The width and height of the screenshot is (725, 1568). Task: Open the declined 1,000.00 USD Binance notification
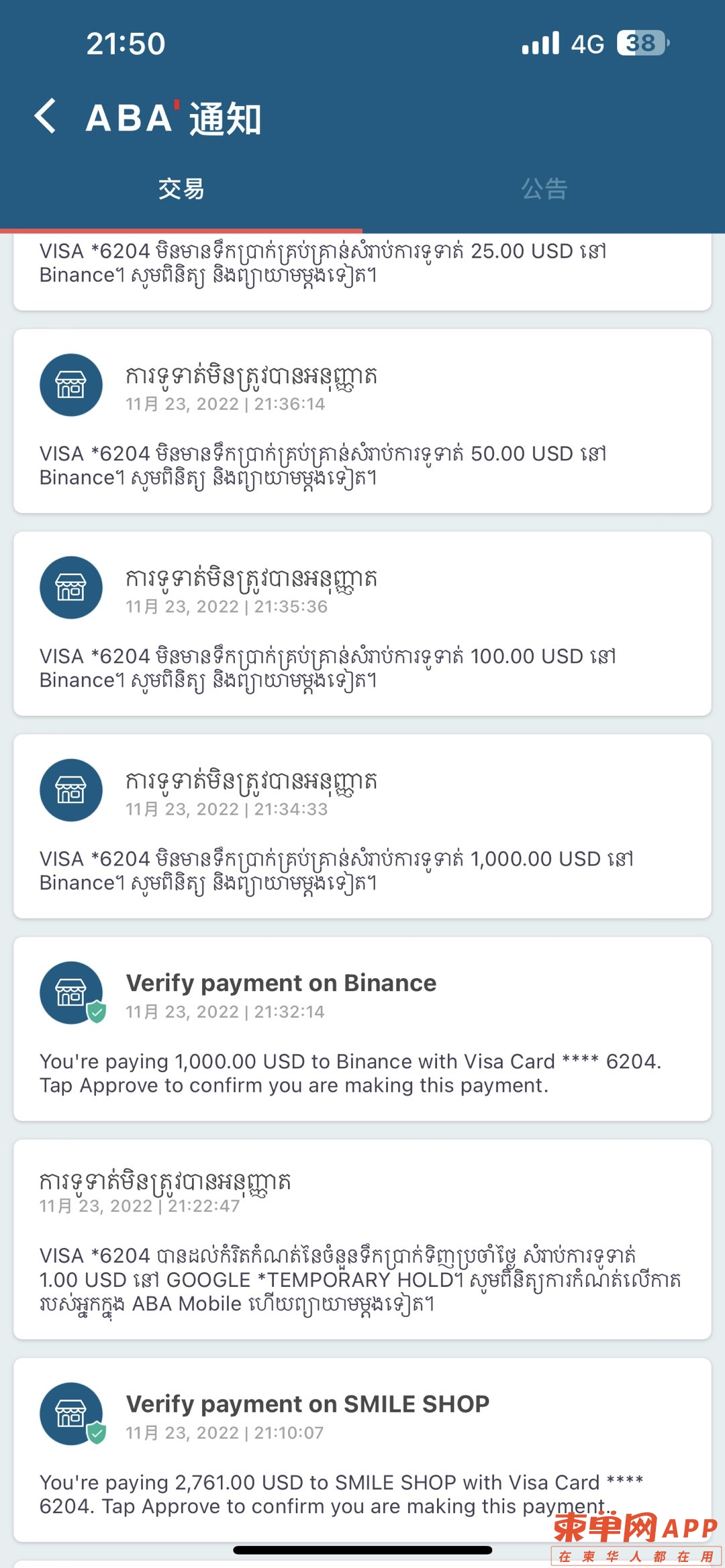tap(362, 826)
